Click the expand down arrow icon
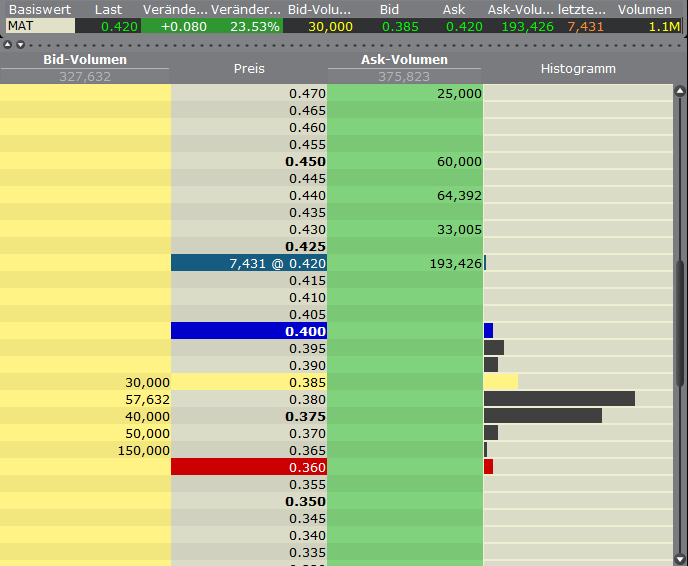The height and width of the screenshot is (566, 688). pos(21,45)
